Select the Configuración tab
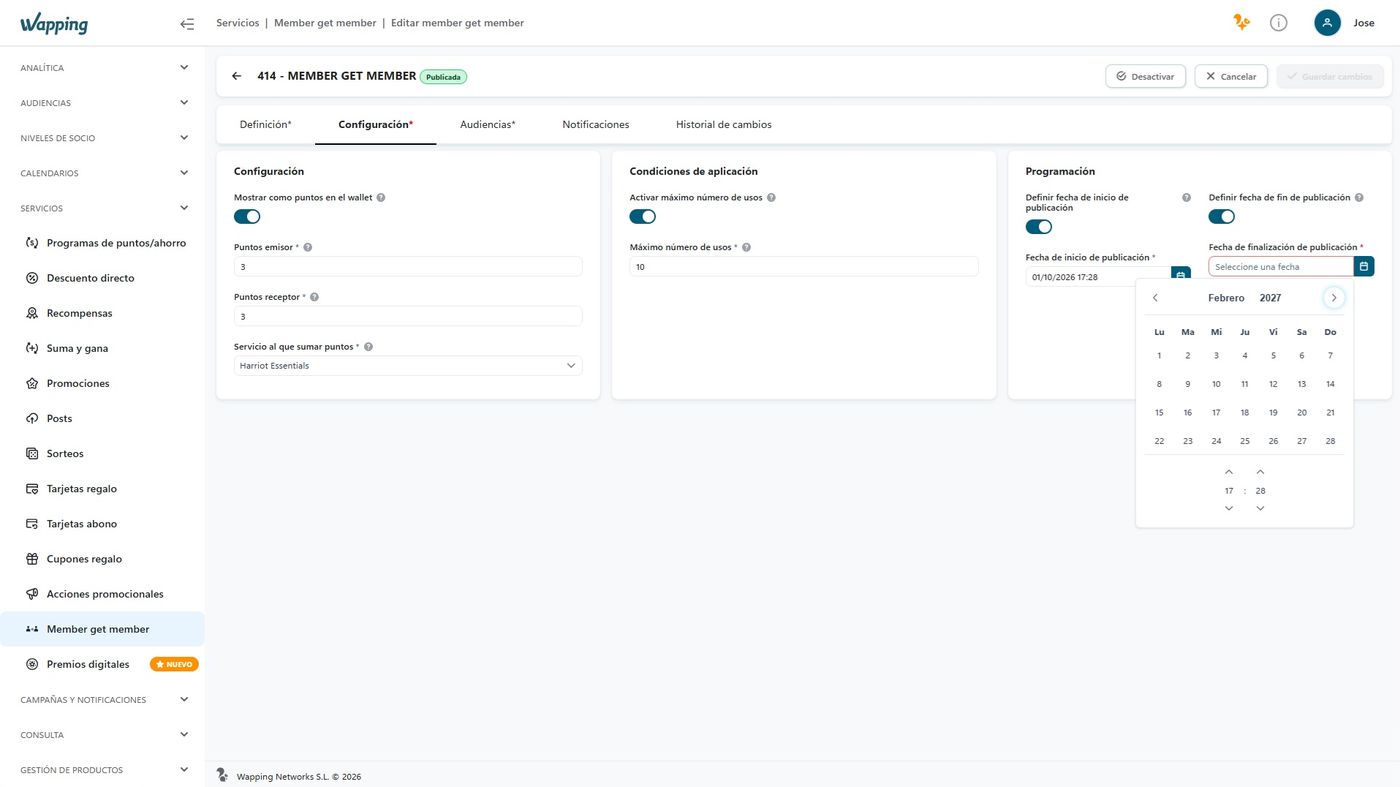The image size is (1400, 787). click(376, 125)
